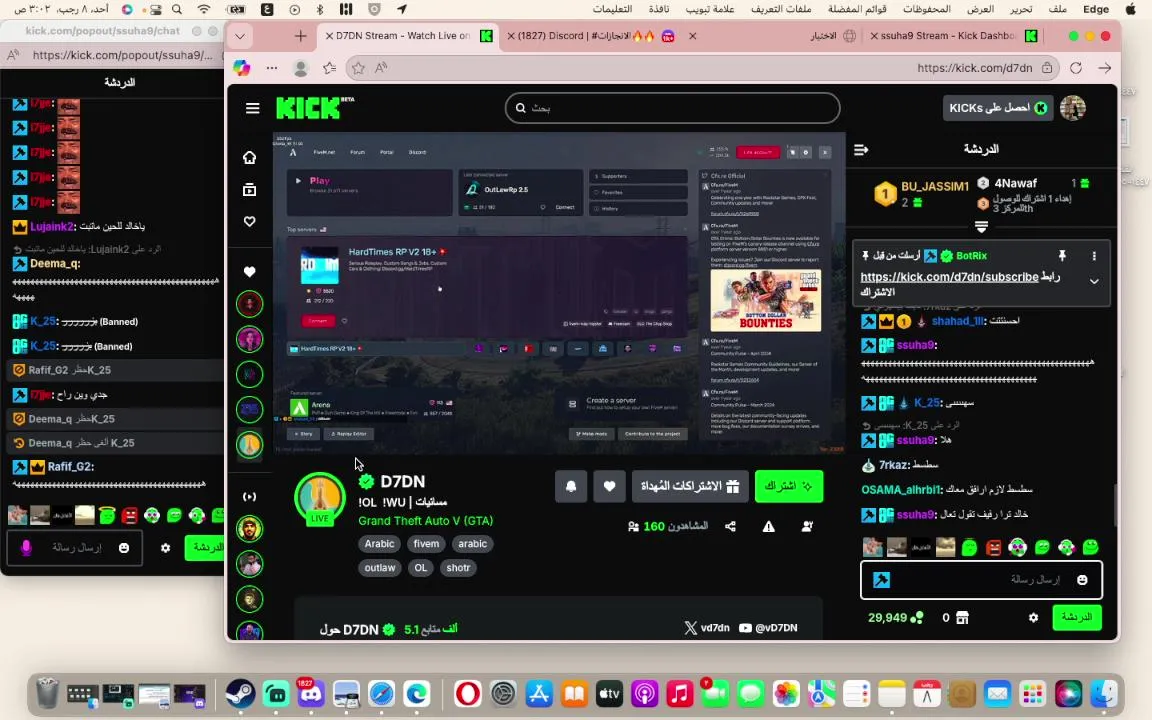Select the Arabic tag chip

(x=380, y=544)
